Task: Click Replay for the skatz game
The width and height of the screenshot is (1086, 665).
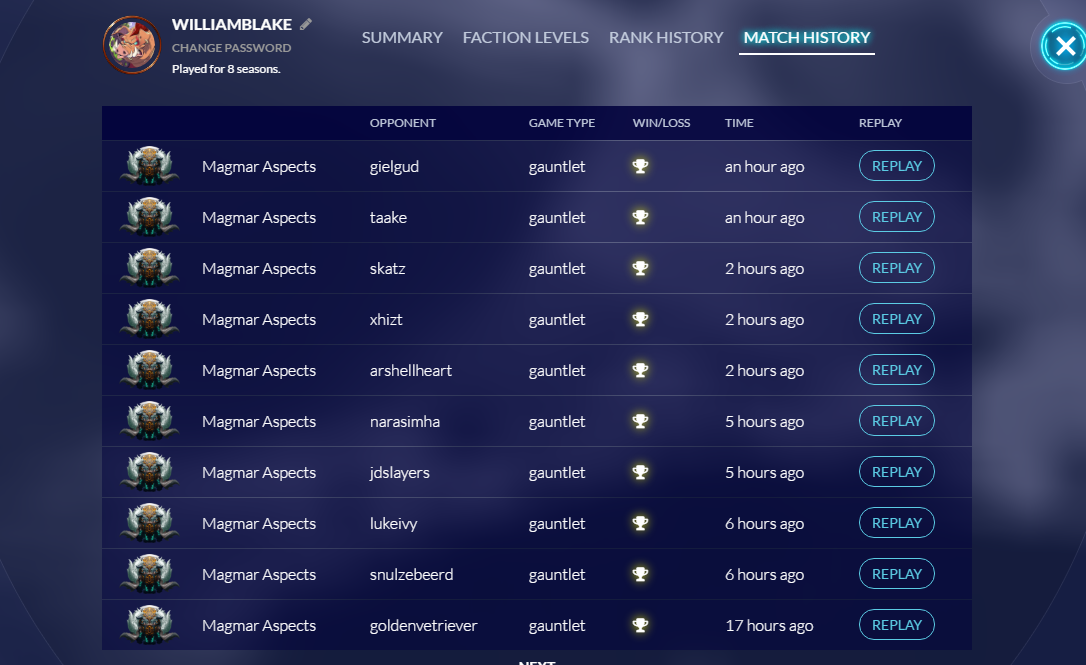Action: coord(897,268)
